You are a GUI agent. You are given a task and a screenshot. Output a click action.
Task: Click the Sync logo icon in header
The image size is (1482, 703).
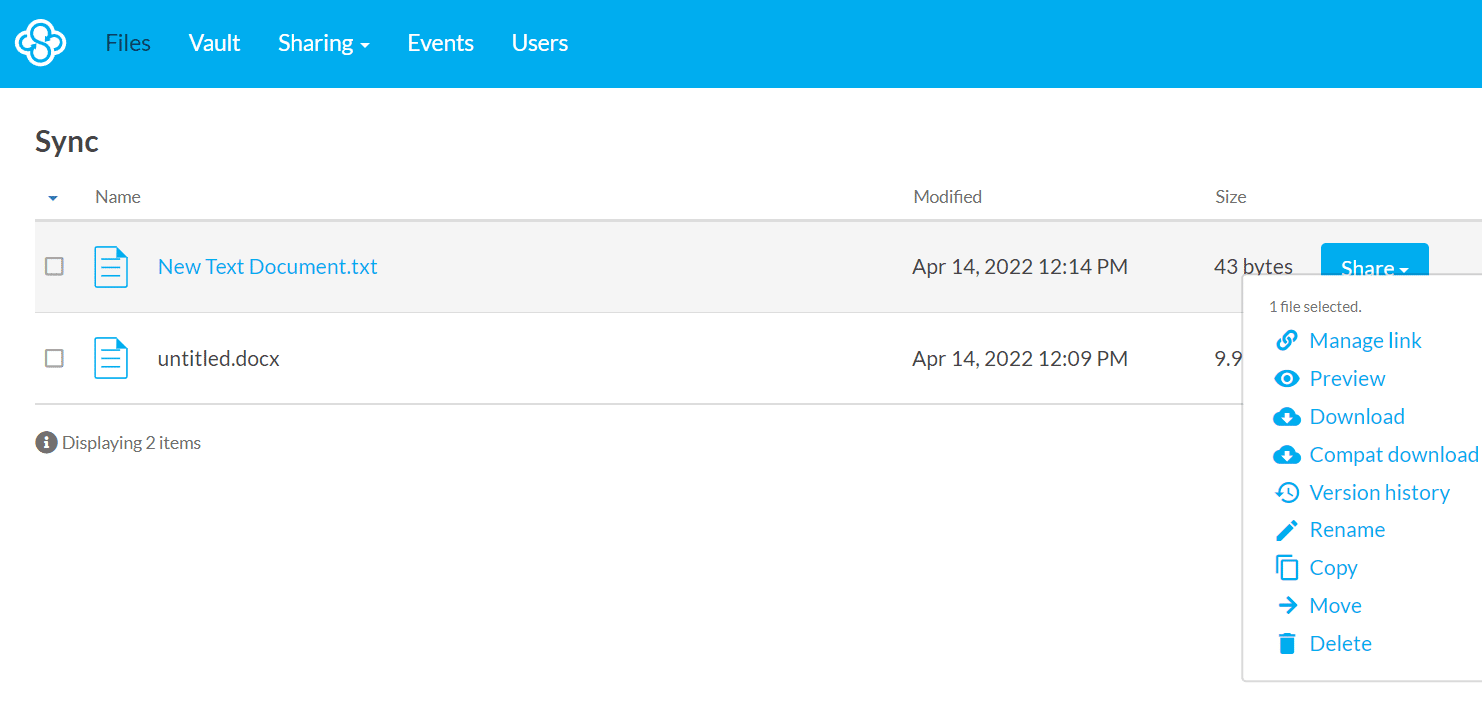(40, 43)
